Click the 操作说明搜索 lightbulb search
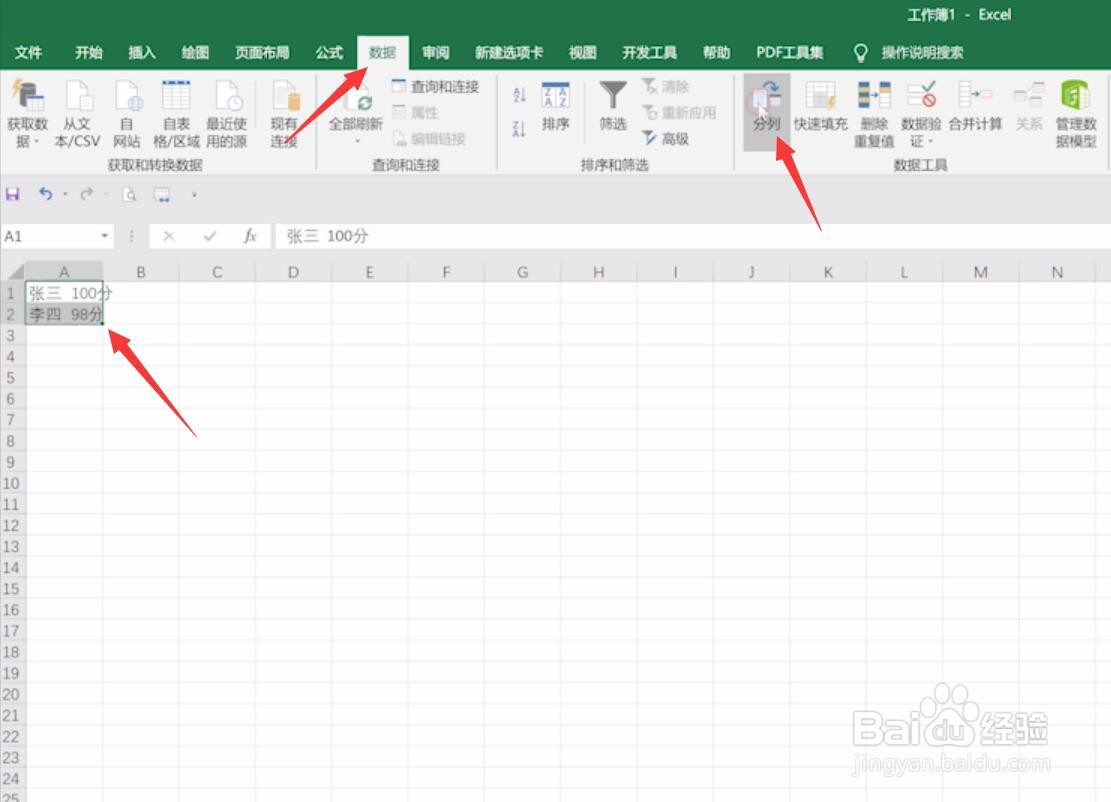 (910, 52)
